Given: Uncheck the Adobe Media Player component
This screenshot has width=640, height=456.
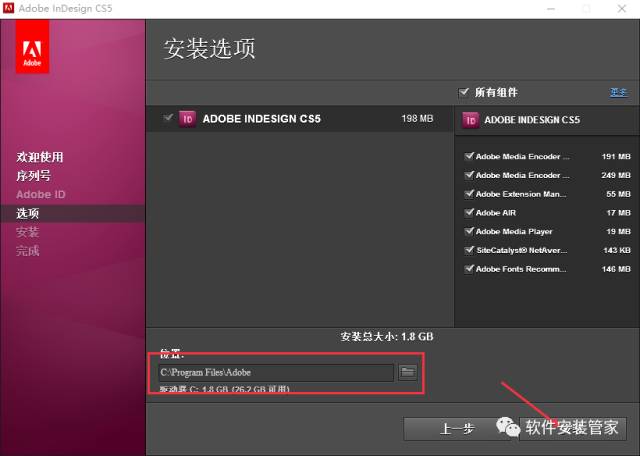Looking at the screenshot, I should (x=468, y=232).
